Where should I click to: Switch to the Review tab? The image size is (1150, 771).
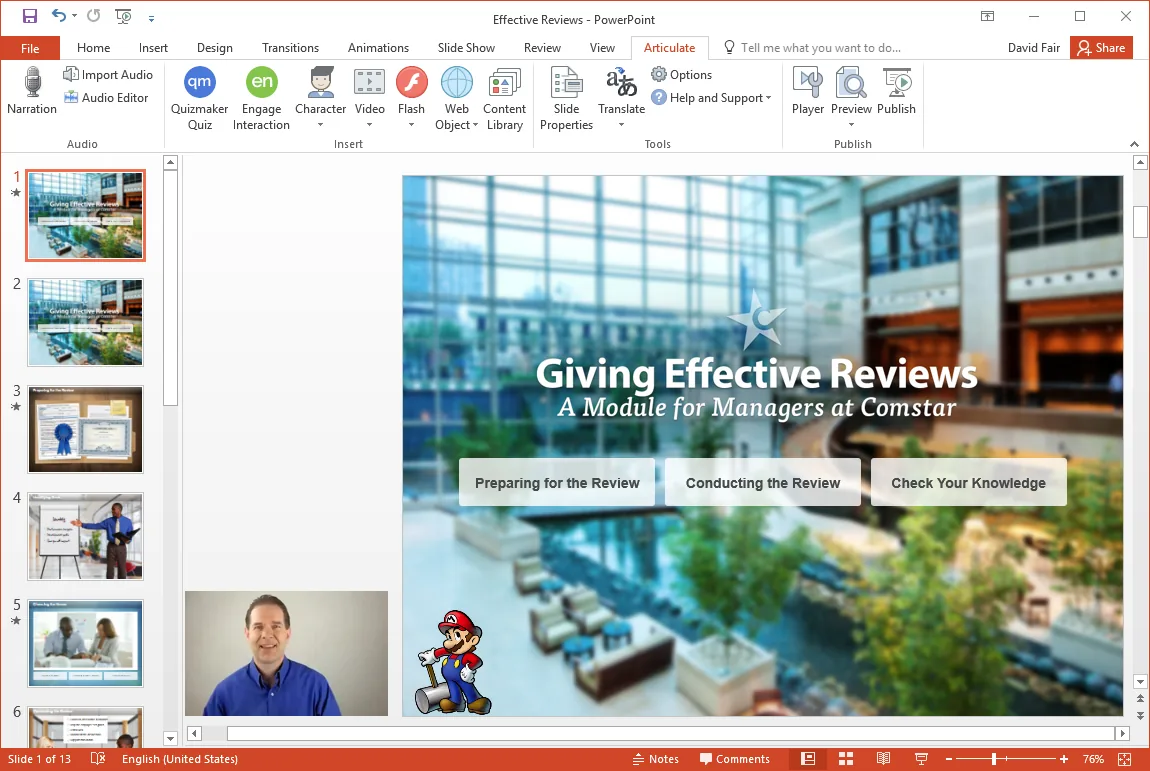[542, 48]
